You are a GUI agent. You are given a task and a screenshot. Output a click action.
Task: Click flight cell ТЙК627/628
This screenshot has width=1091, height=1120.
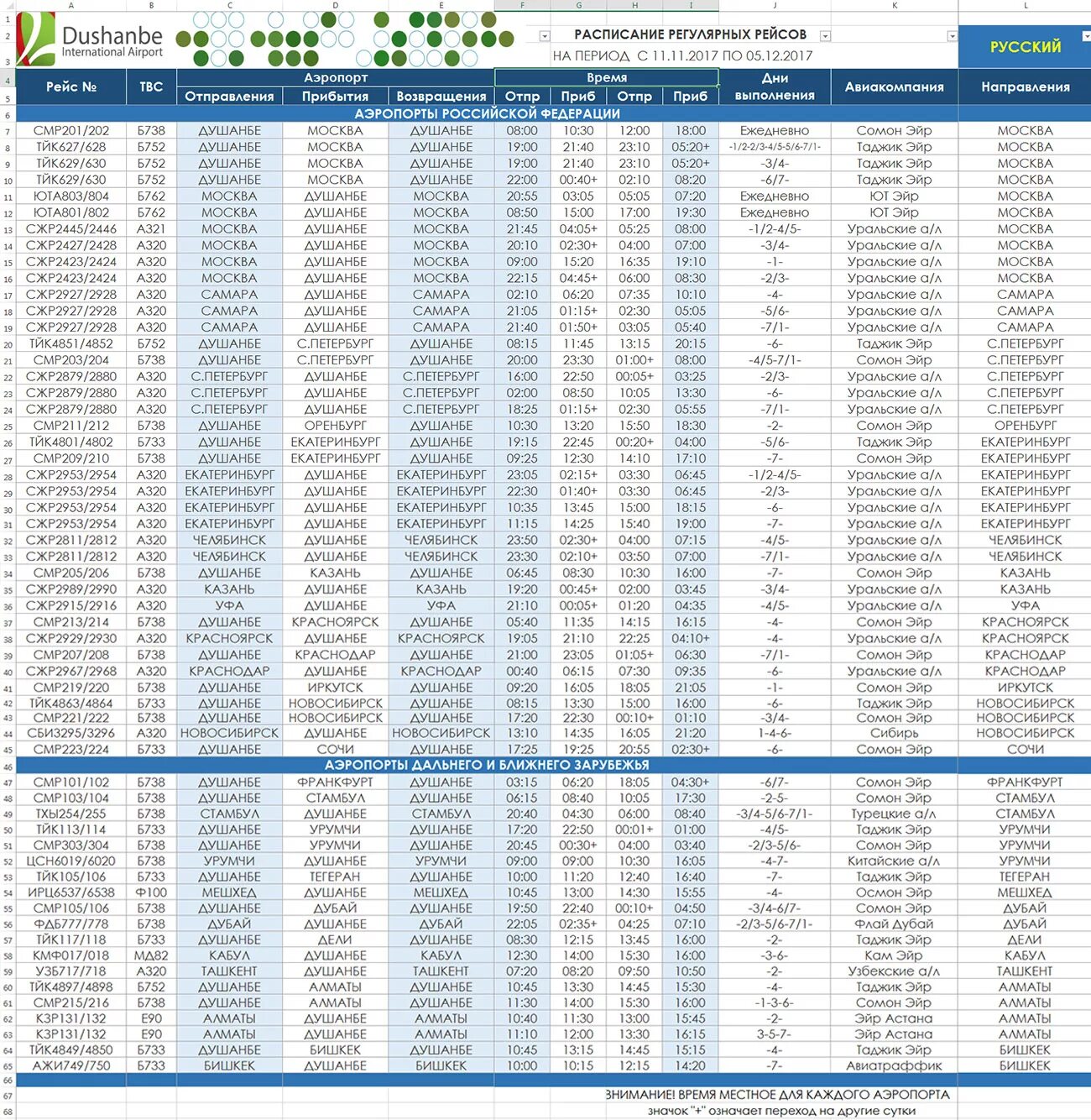(71, 147)
